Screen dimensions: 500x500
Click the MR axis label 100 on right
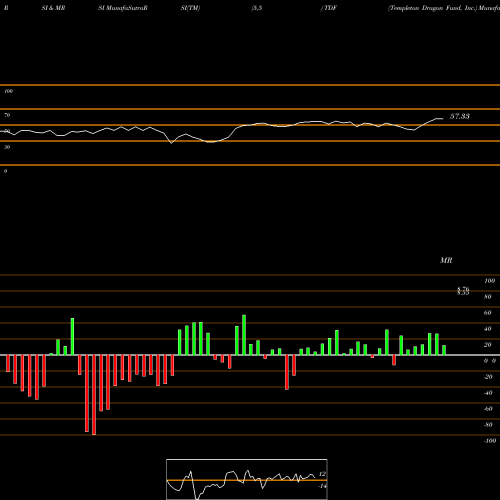490,281
